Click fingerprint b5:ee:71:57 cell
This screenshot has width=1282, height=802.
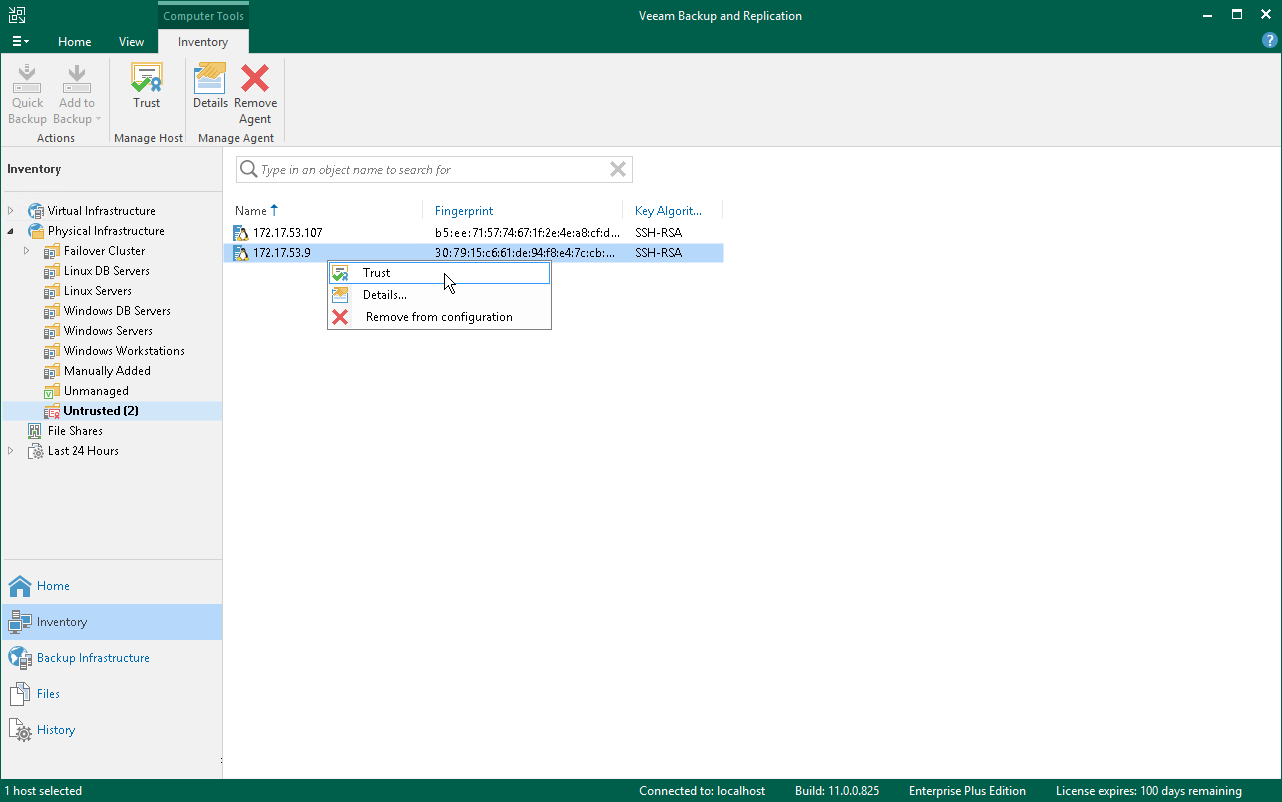pos(527,233)
